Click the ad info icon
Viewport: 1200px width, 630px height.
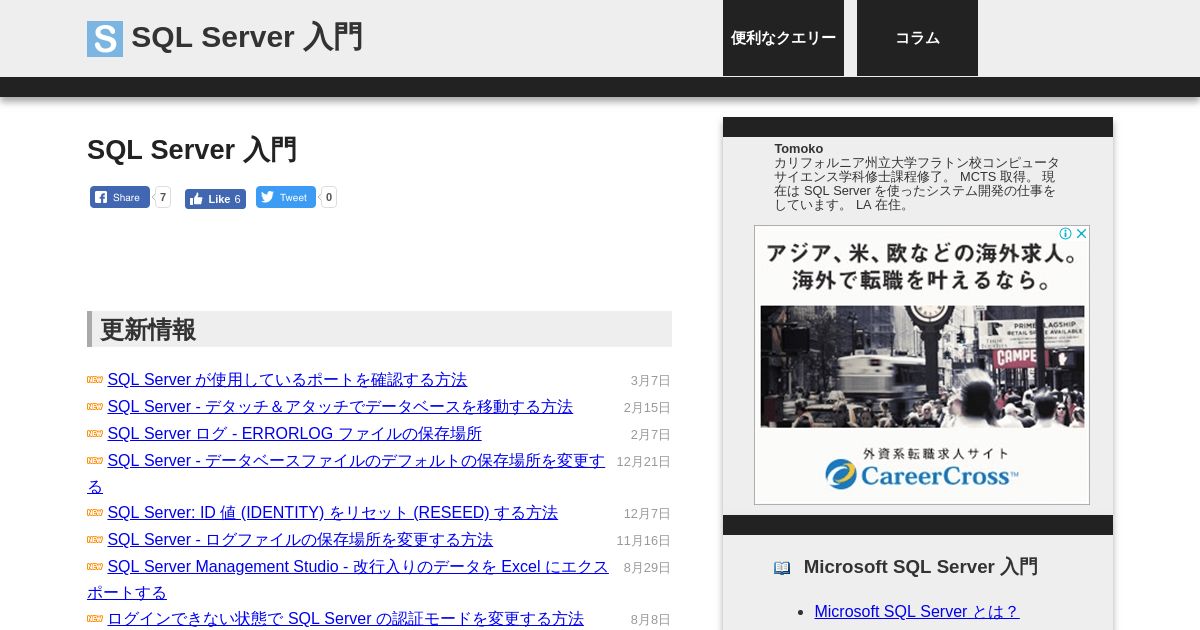tap(1066, 234)
